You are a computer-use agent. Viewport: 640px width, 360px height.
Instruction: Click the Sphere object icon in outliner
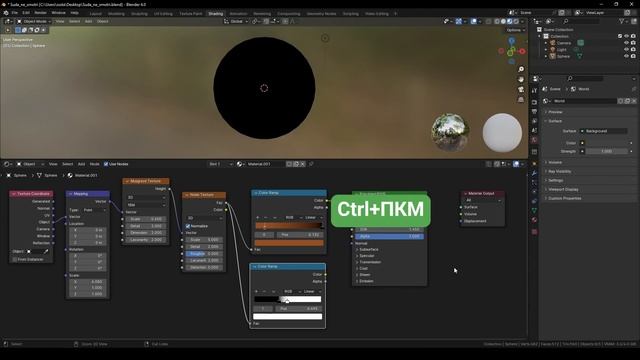pyautogui.click(x=553, y=56)
